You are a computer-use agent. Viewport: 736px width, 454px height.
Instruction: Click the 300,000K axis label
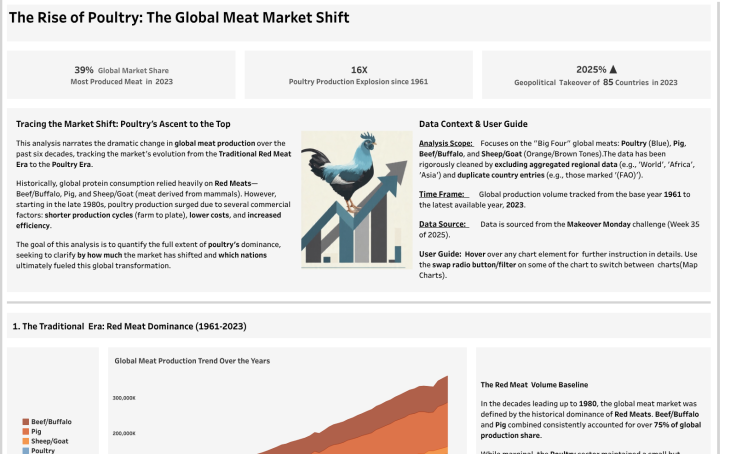pyautogui.click(x=123, y=397)
